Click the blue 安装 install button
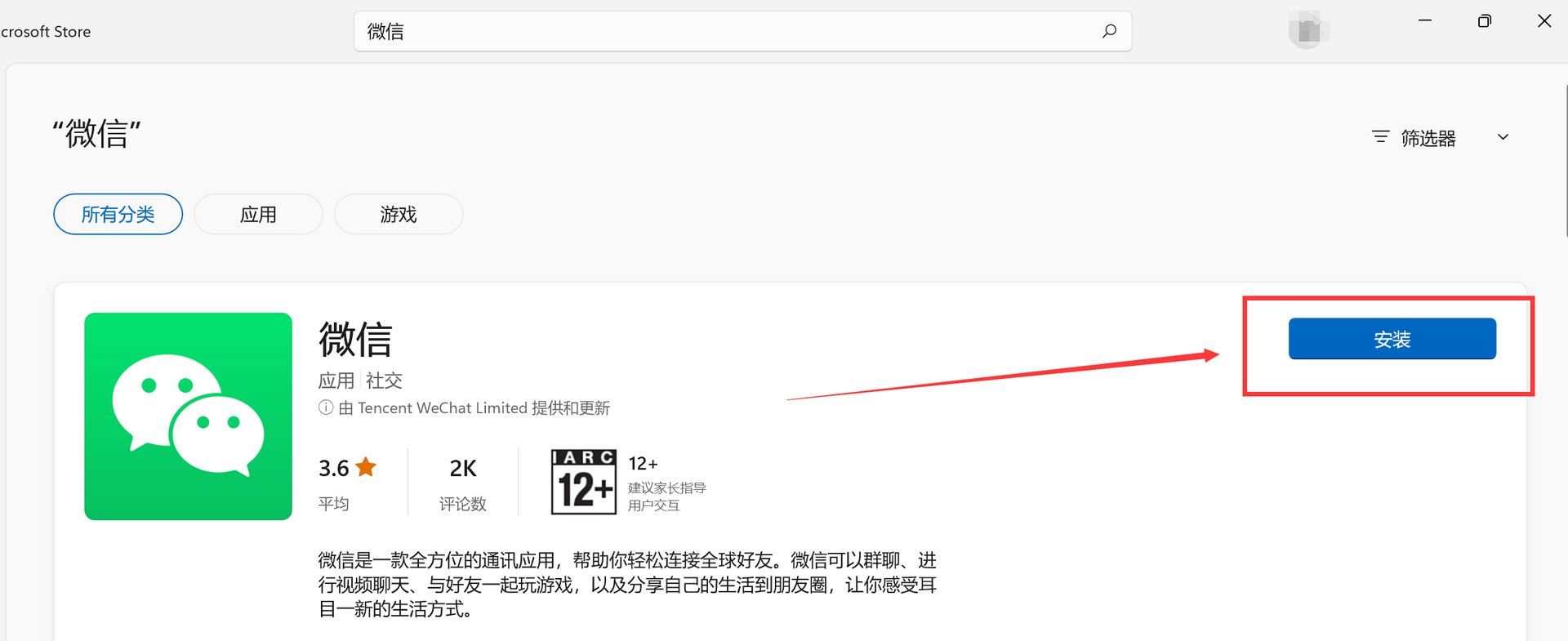1568x641 pixels. [1392, 339]
